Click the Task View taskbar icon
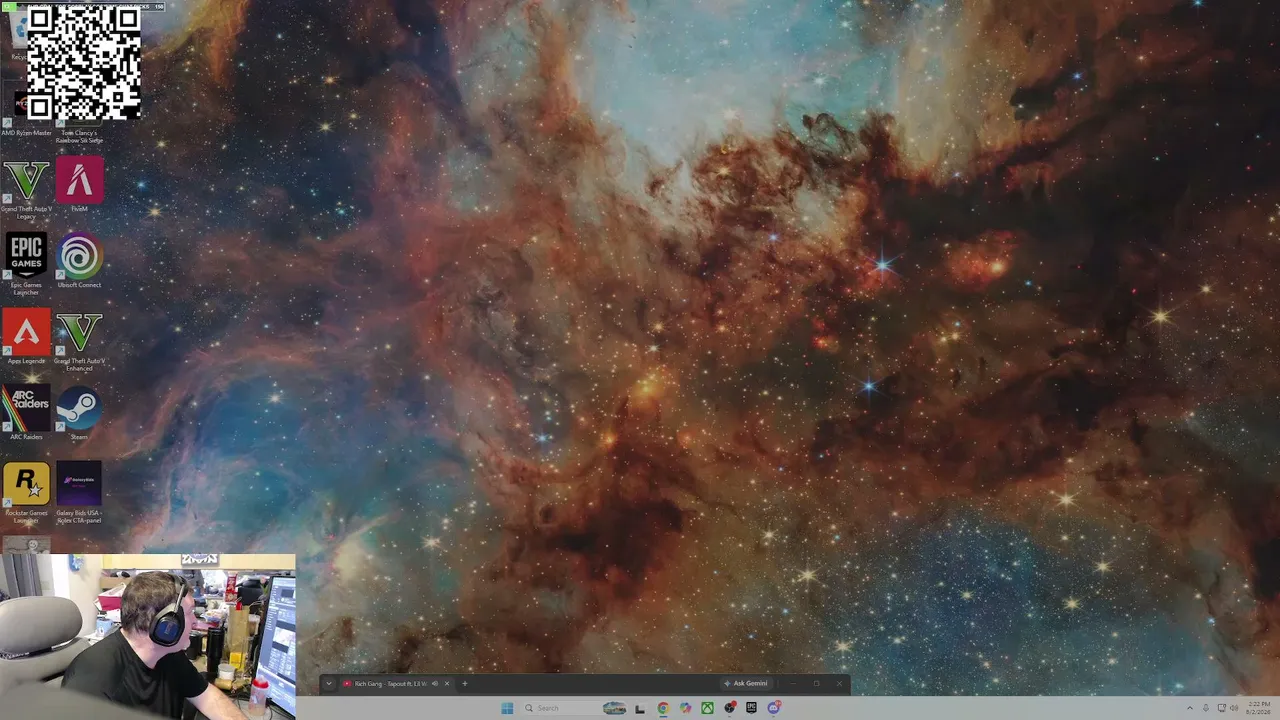The height and width of the screenshot is (720, 1280). [640, 709]
